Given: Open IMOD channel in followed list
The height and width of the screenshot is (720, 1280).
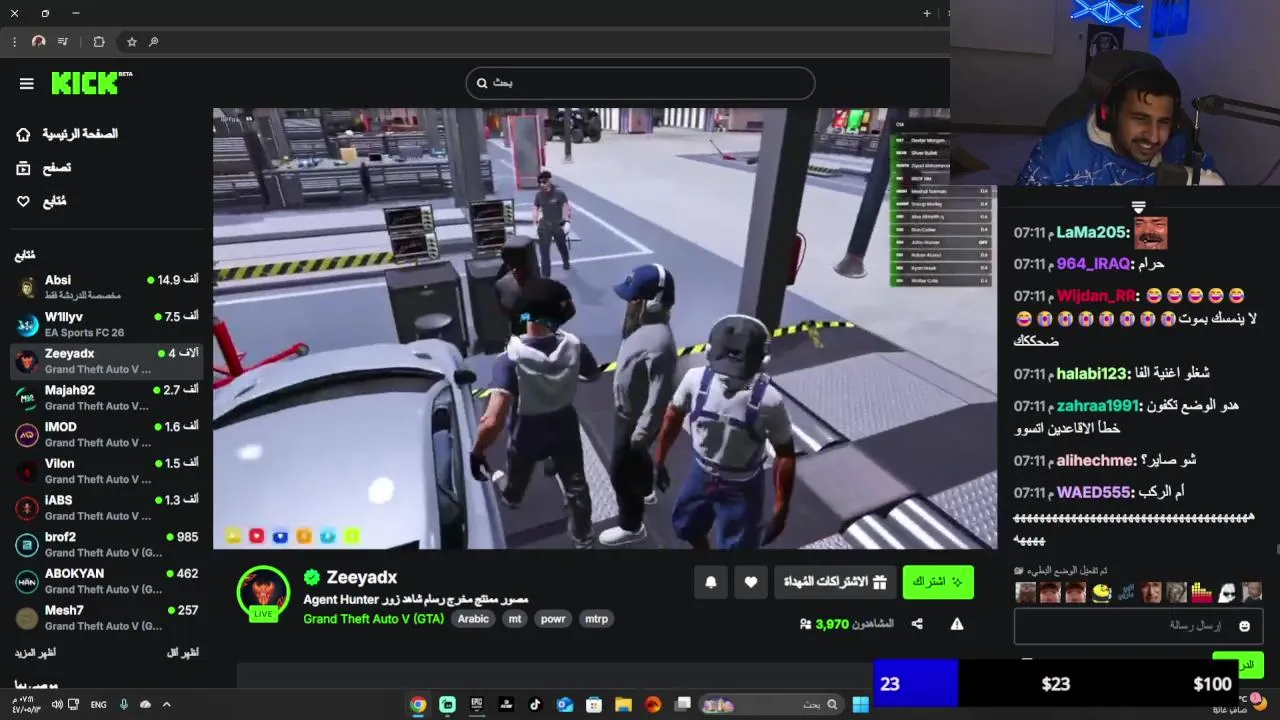Looking at the screenshot, I should [106, 434].
